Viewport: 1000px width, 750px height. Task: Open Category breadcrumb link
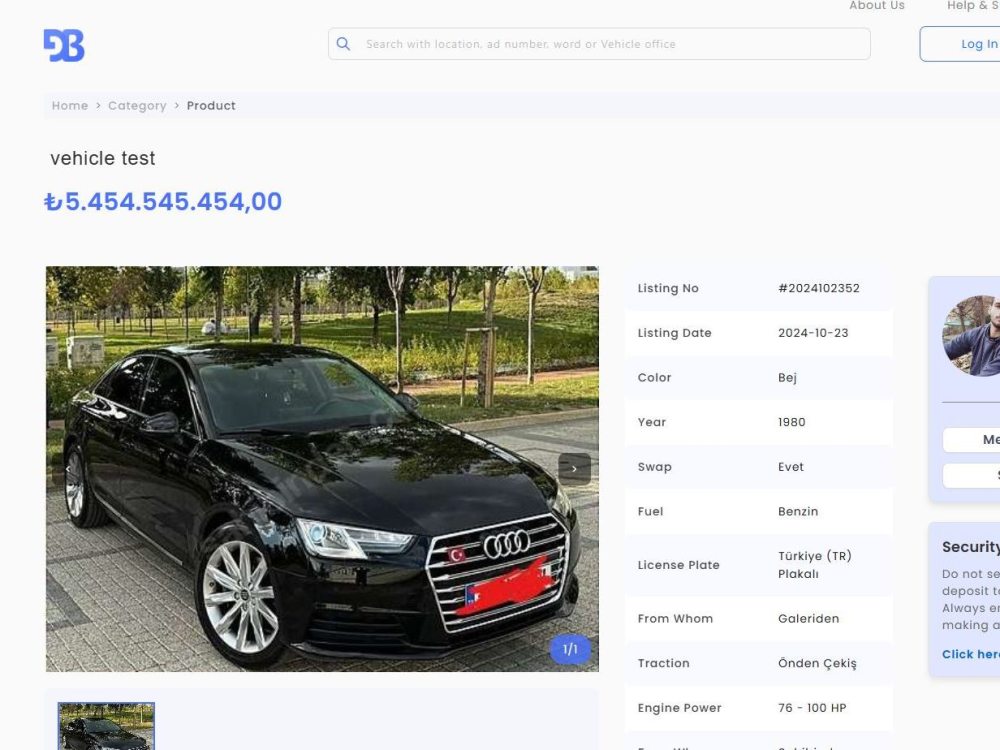137,106
